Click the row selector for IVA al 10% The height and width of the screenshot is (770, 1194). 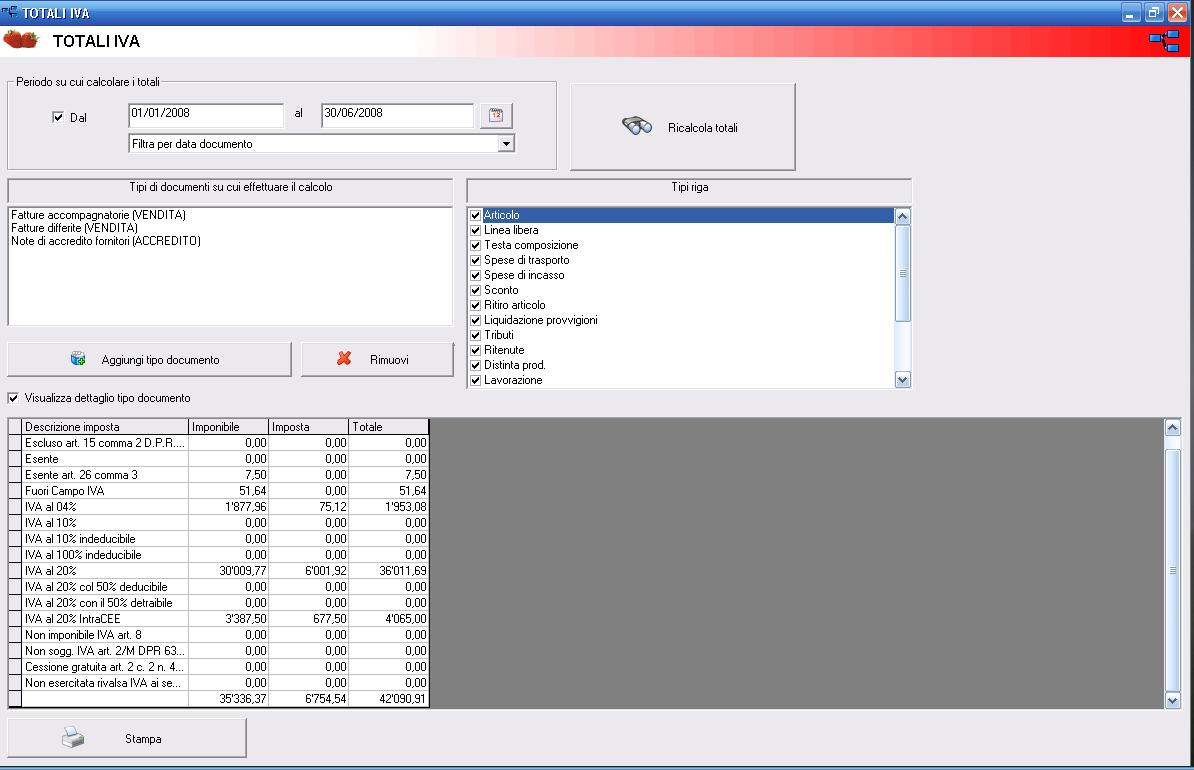[14, 522]
